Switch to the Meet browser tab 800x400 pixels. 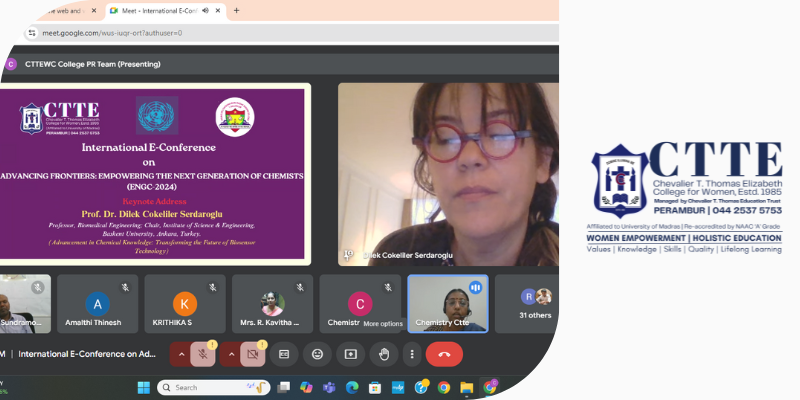click(166, 11)
